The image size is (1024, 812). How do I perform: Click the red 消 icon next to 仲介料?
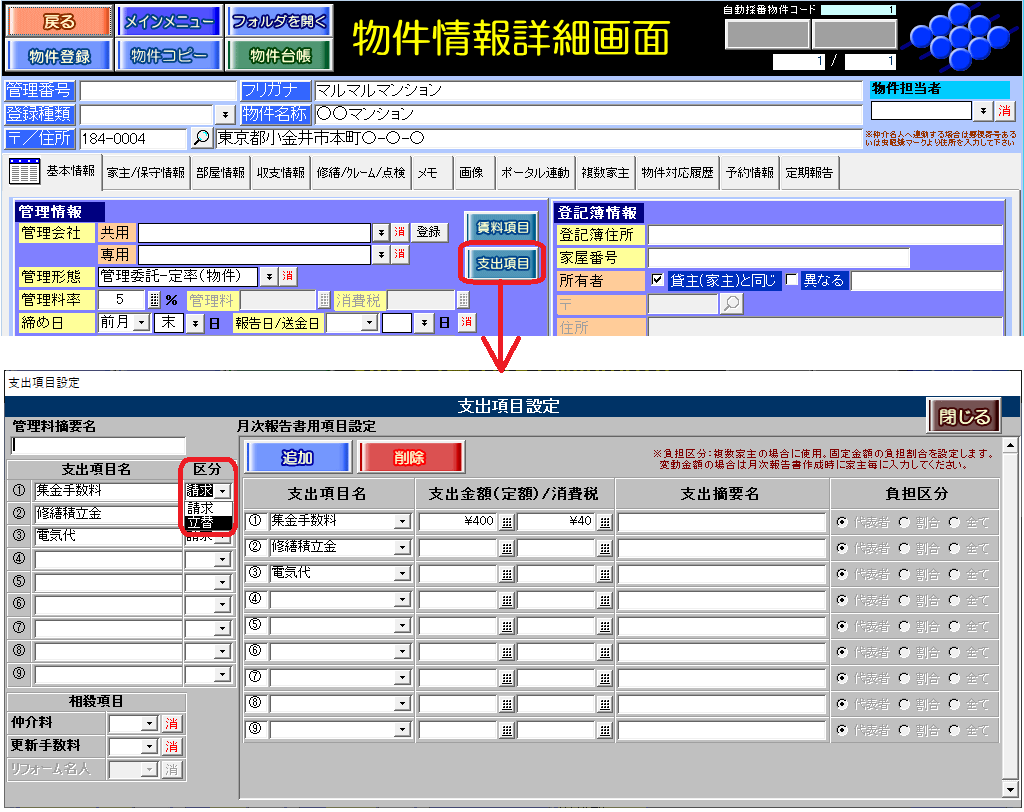pos(172,724)
